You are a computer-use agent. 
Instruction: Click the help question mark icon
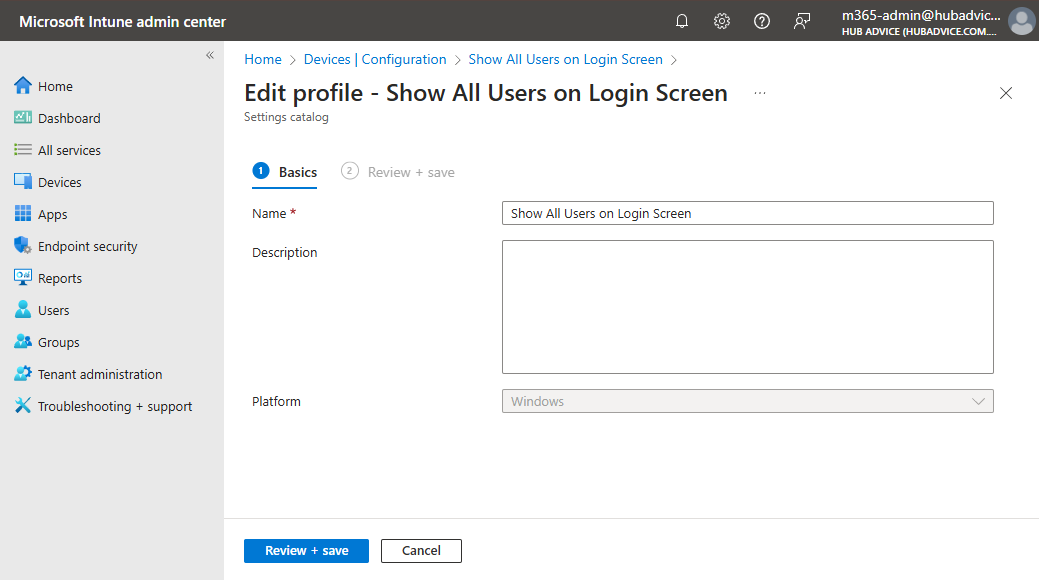[762, 21]
